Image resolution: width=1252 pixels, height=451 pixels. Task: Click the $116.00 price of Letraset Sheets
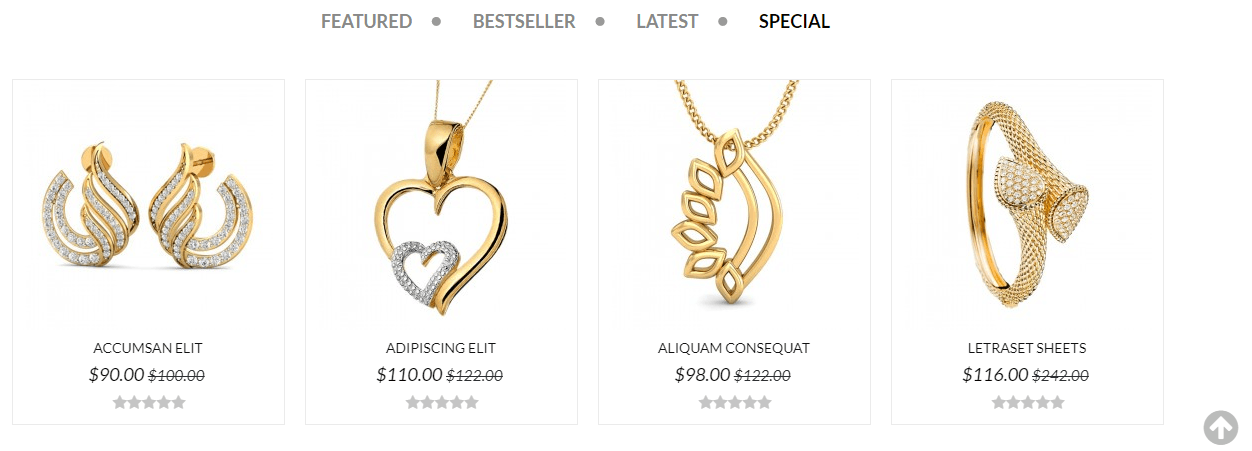tap(995, 375)
